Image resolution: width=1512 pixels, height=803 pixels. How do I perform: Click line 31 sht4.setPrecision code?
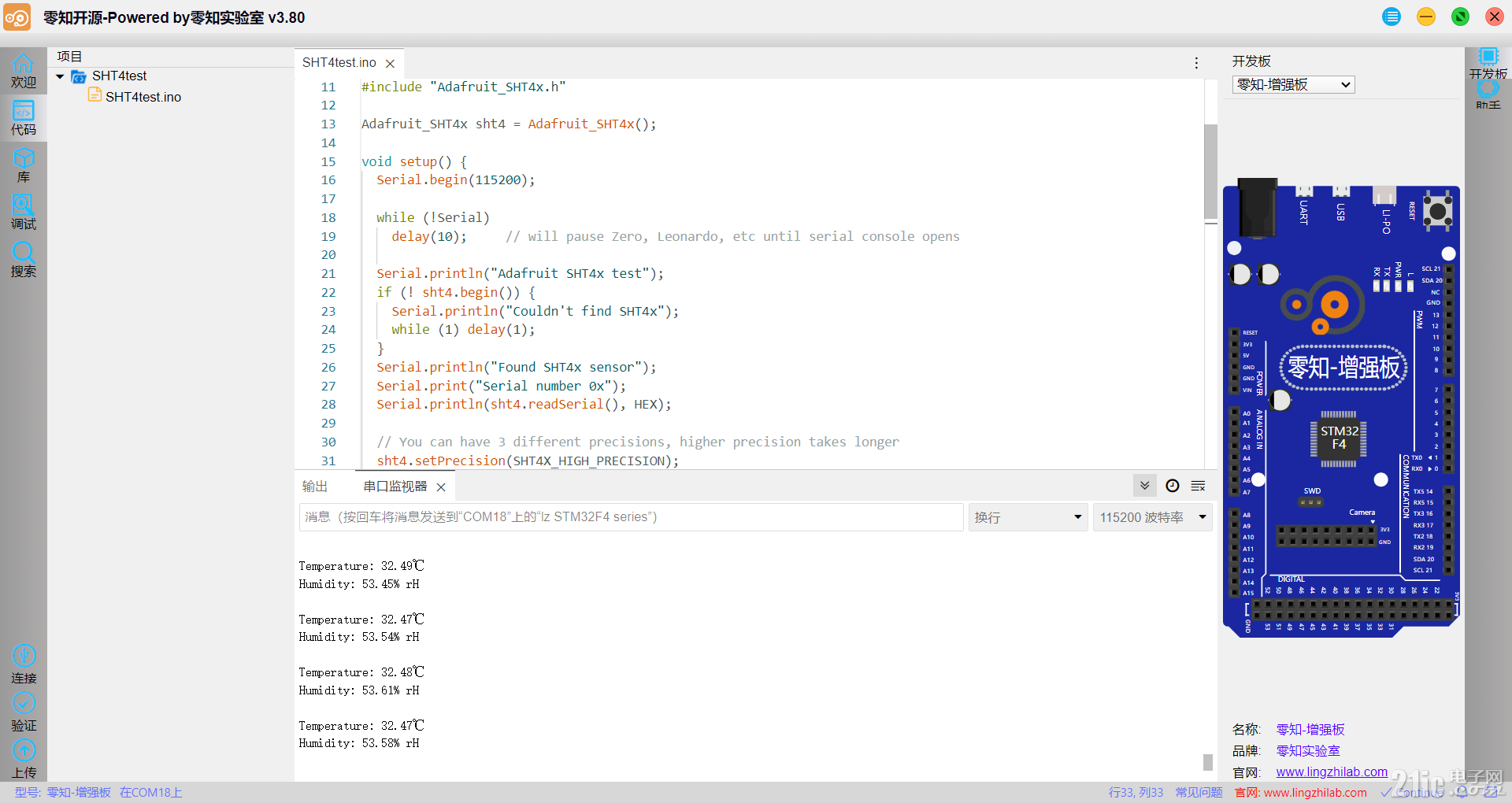[528, 461]
